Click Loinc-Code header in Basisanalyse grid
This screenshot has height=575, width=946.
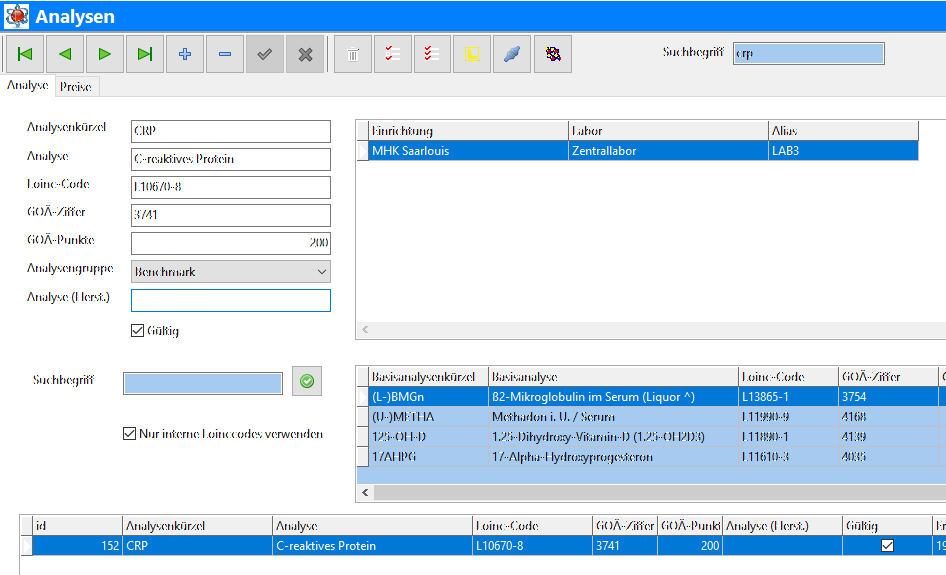(788, 377)
